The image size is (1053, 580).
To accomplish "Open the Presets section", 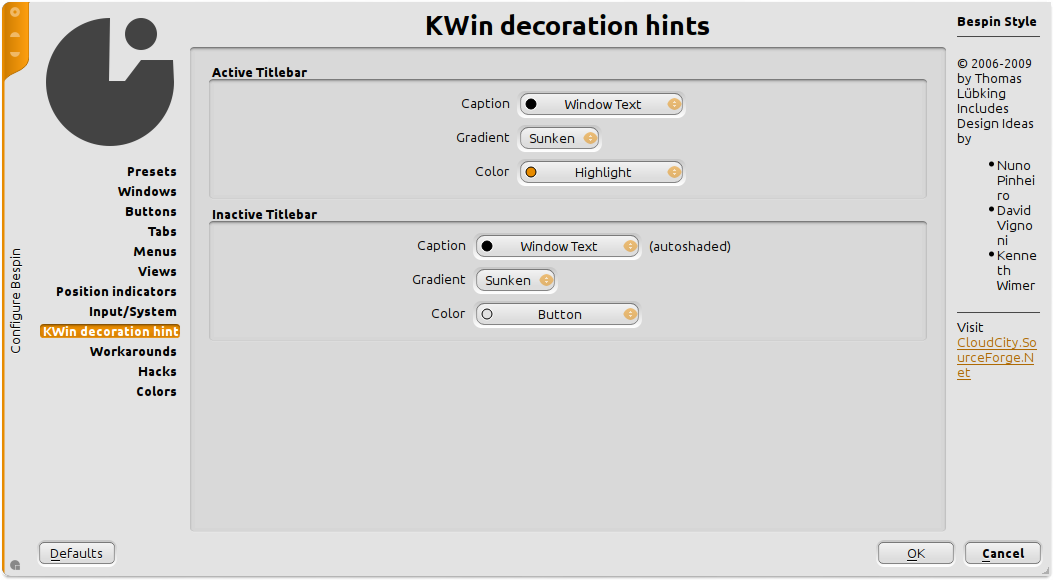I will tap(152, 171).
